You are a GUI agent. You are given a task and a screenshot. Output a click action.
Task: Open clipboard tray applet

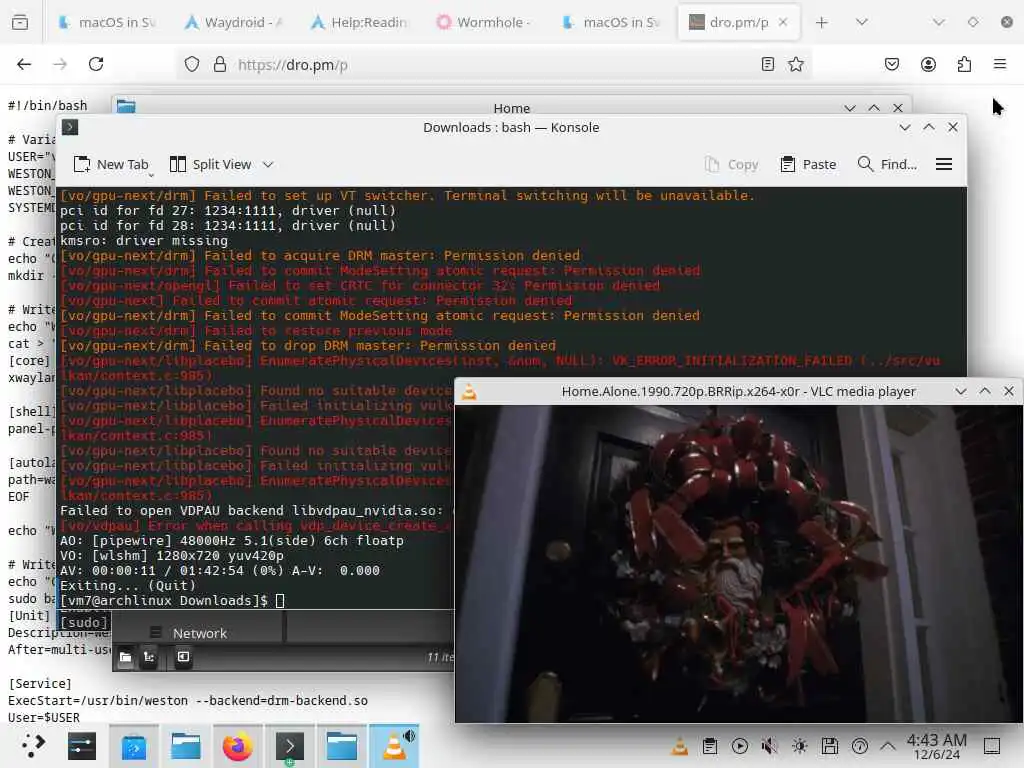pos(710,746)
